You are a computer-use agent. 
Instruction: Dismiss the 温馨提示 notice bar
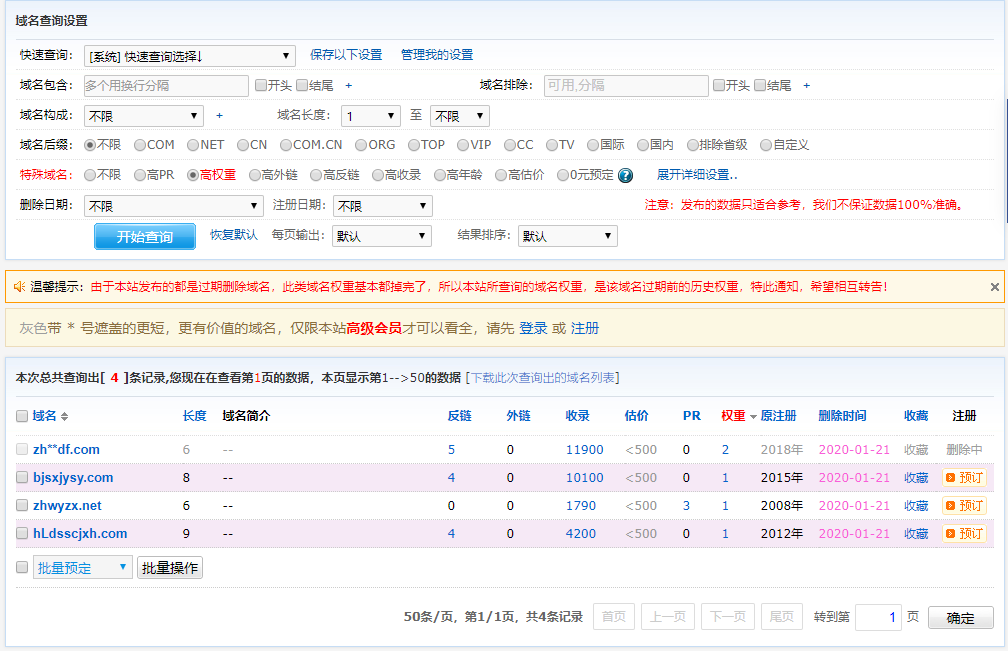(995, 286)
